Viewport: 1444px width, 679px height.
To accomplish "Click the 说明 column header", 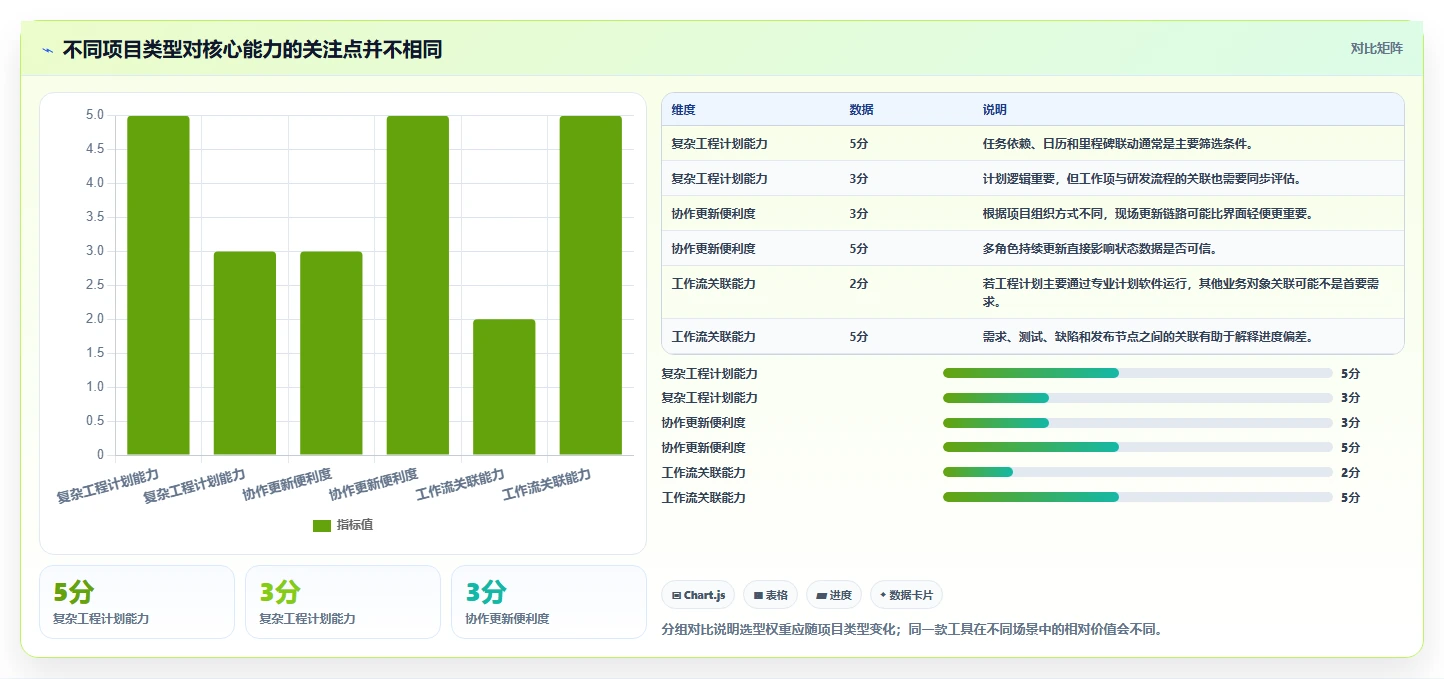I will pyautogui.click(x=995, y=110).
